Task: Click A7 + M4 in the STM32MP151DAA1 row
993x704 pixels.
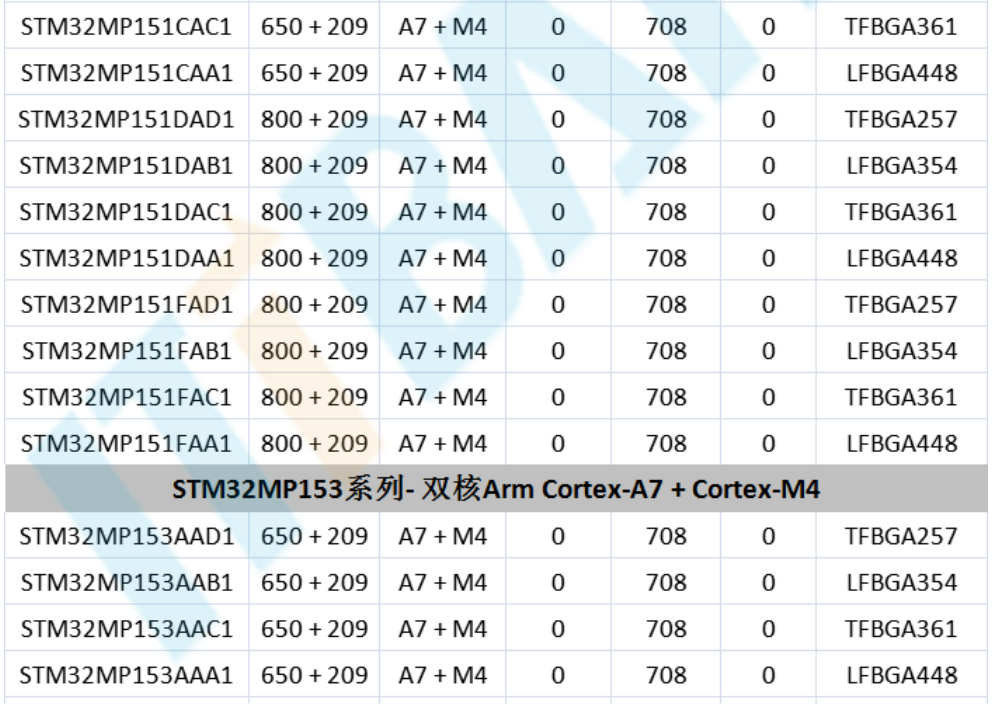Action: [443, 258]
